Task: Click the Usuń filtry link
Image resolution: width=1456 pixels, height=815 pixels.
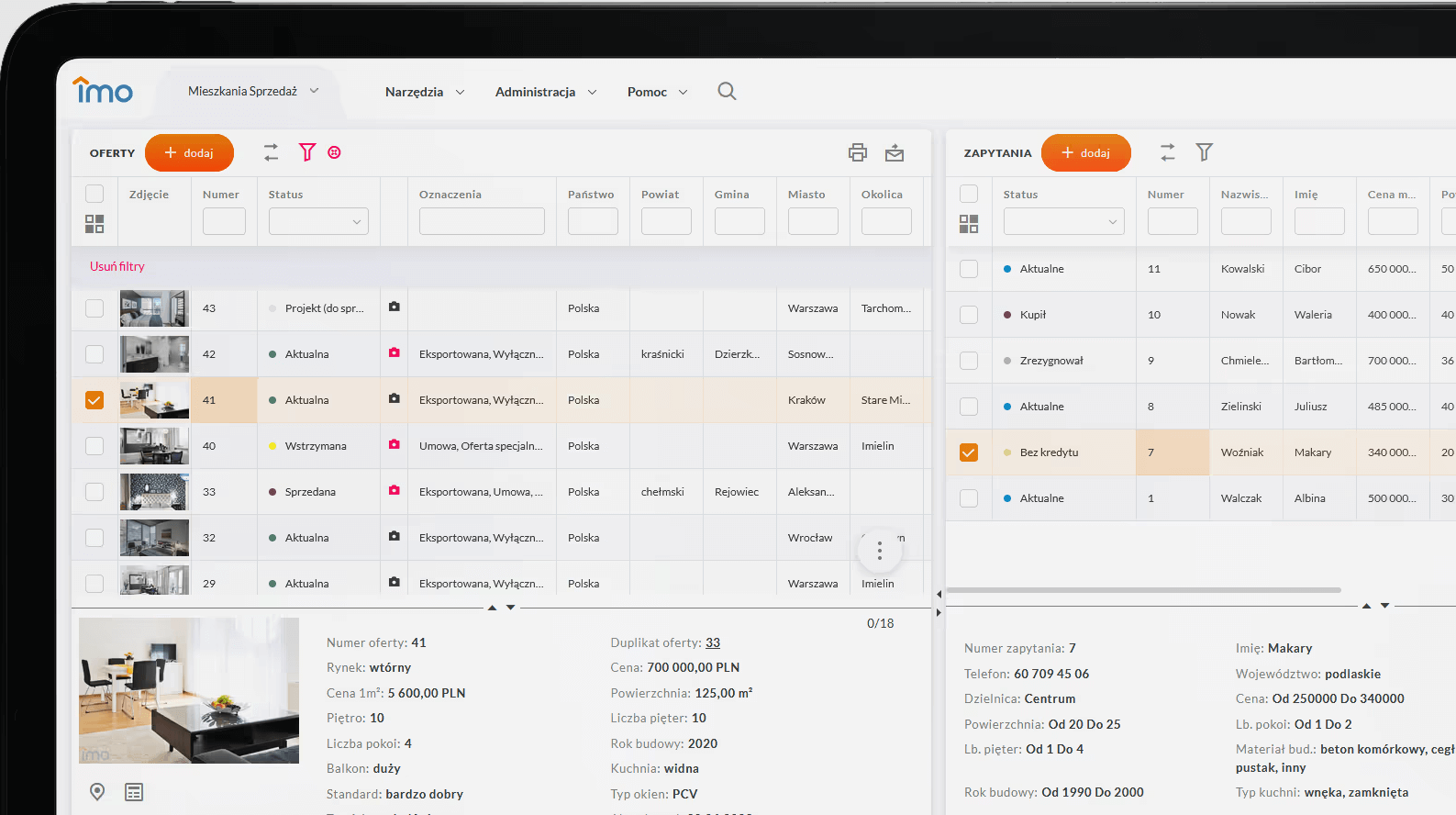Action: [117, 266]
